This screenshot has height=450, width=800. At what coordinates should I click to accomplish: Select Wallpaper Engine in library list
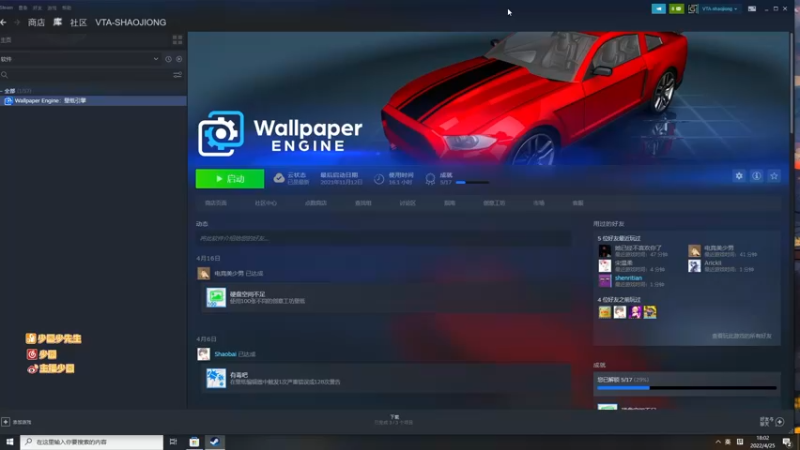[93, 101]
